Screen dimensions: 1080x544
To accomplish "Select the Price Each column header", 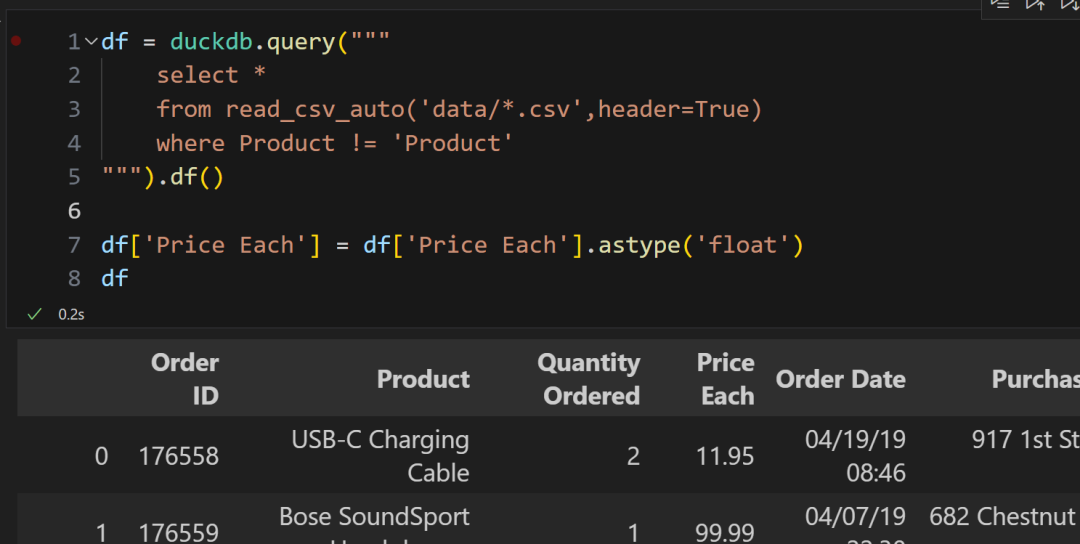I will 726,379.
